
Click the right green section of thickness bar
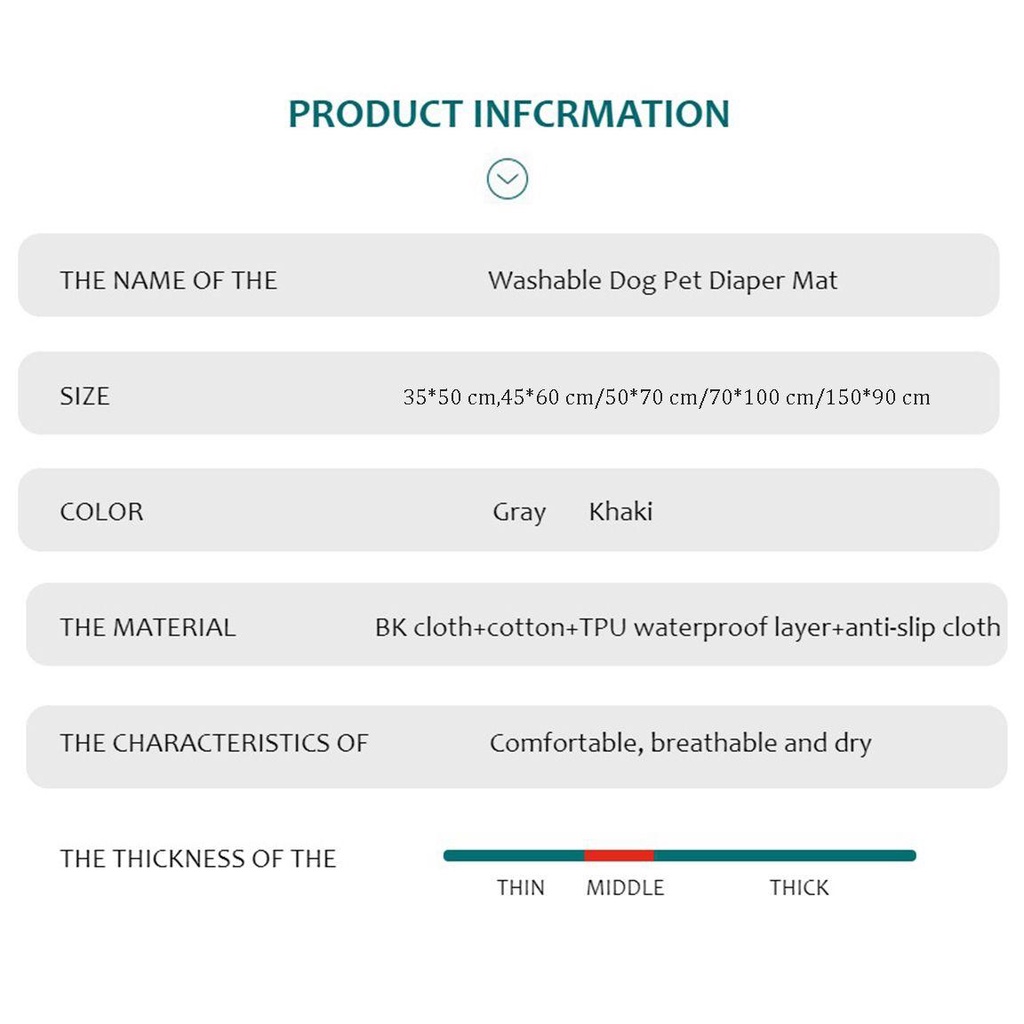785,856
